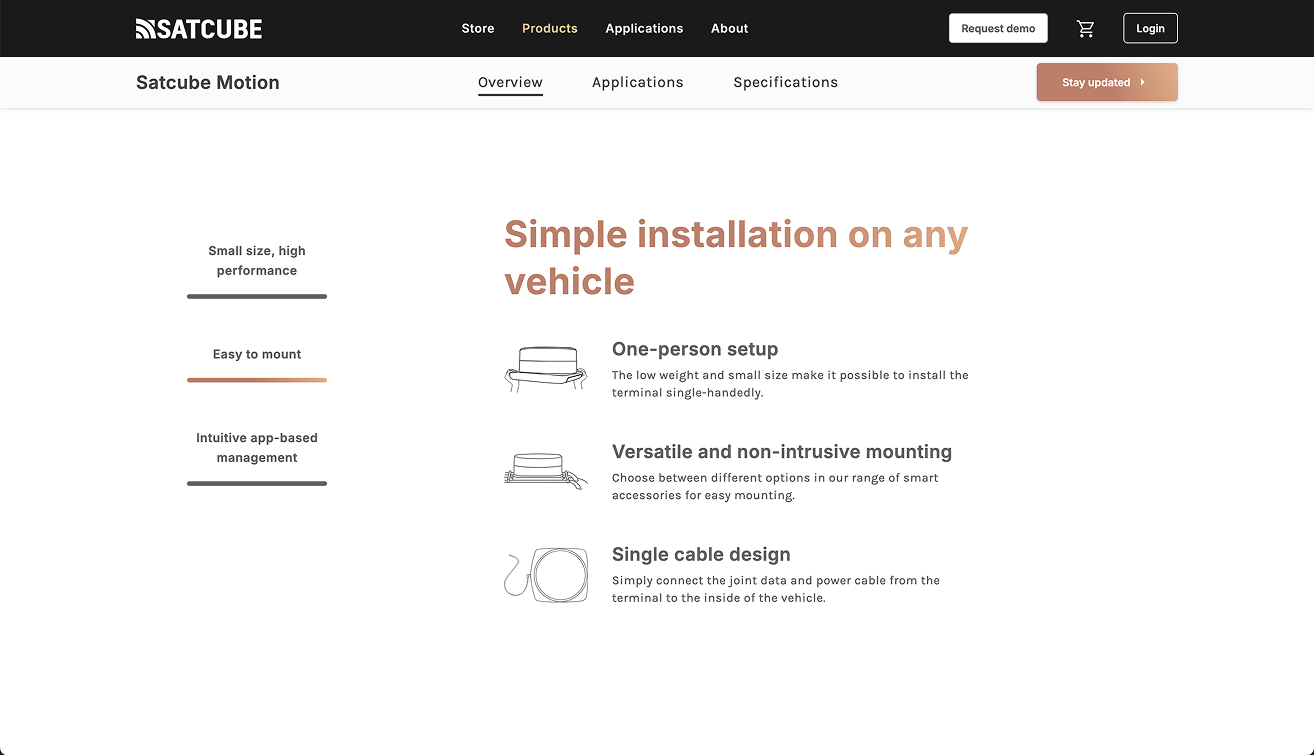This screenshot has width=1314, height=755.
Task: Switch to the Overview tab
Action: click(510, 83)
